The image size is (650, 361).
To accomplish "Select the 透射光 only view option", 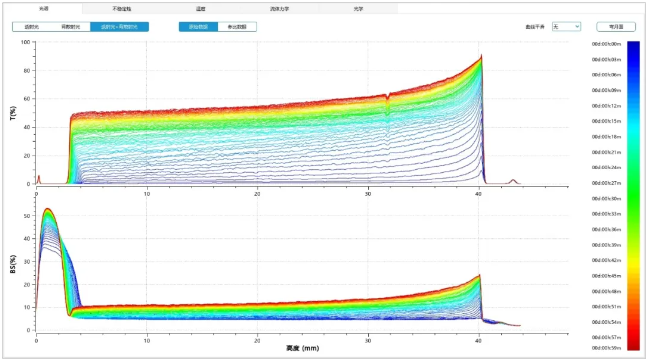I will tap(32, 27).
